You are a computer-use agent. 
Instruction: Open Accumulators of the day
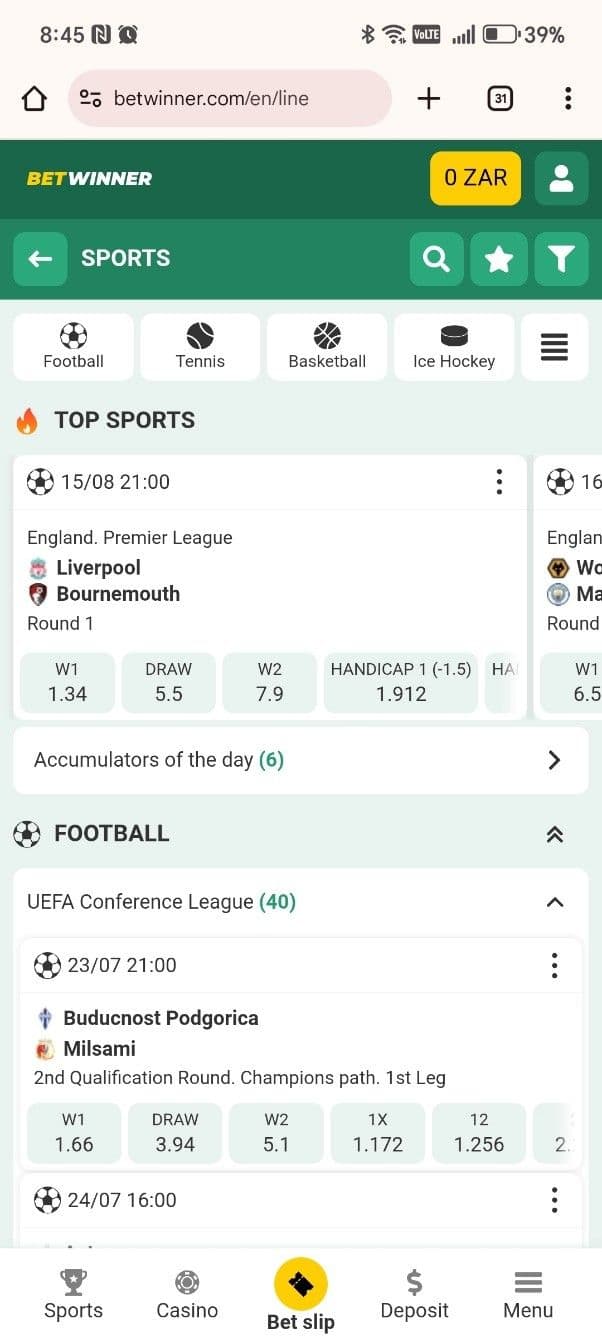coord(300,760)
